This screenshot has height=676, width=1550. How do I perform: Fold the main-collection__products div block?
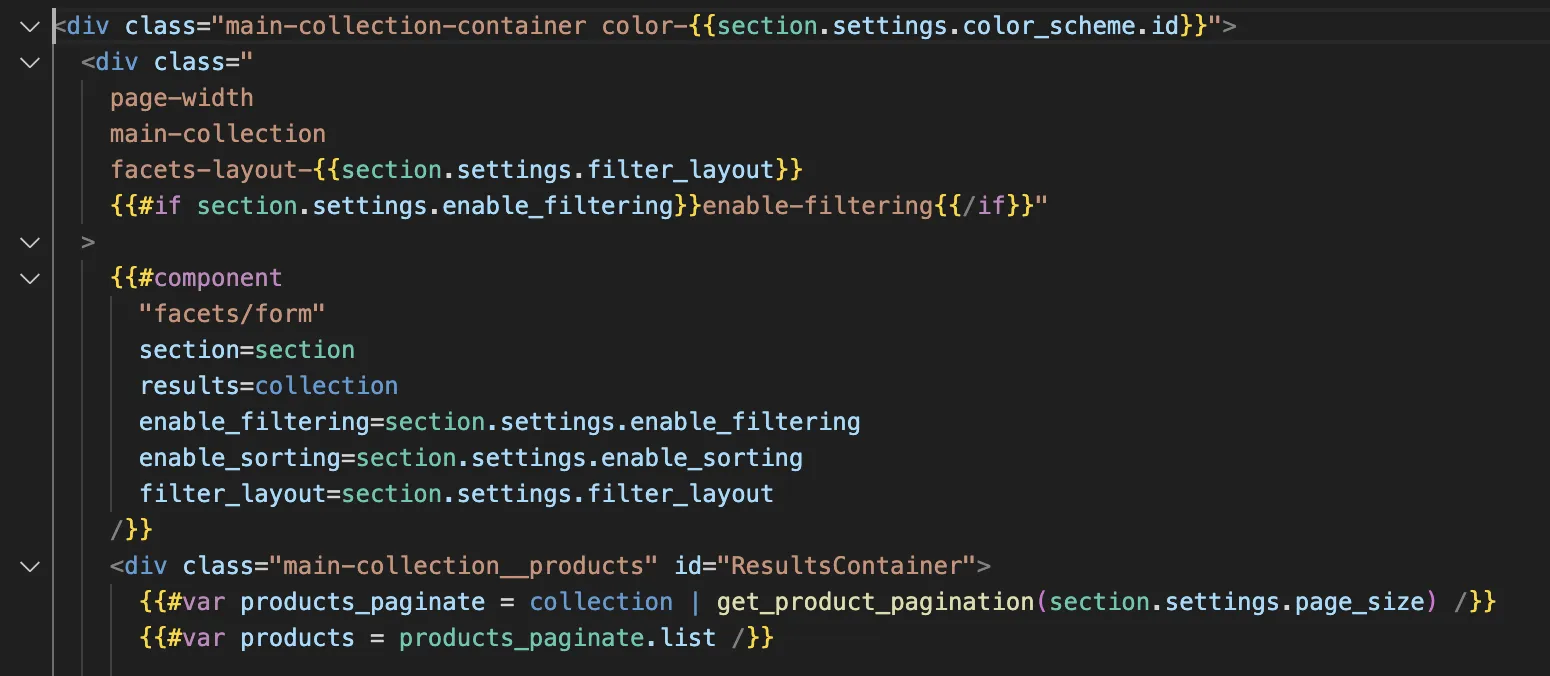tap(30, 566)
